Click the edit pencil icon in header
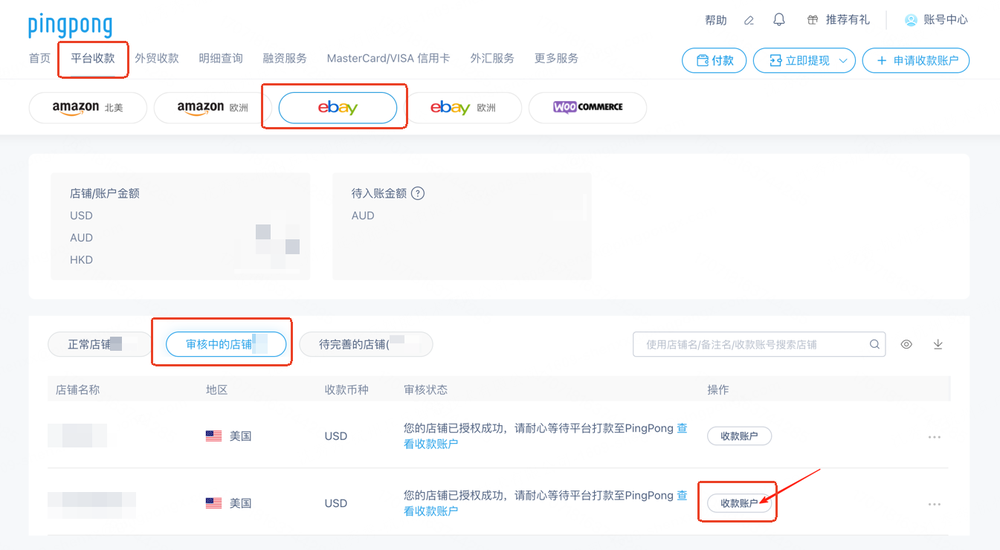Viewport: 1000px width, 550px height. point(749,20)
